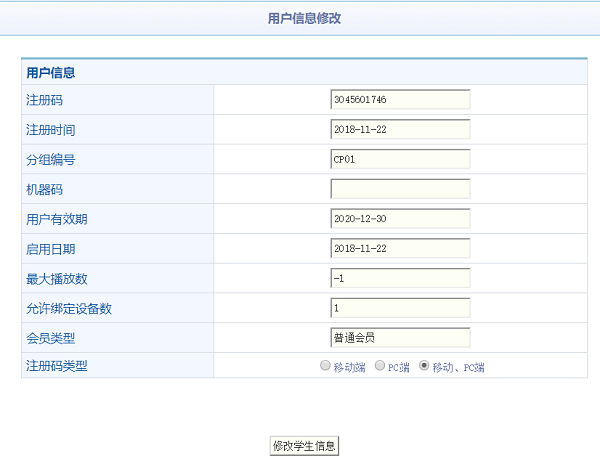Screen dimensions: 600x469
Task: Click the 注册时间 label
Action: point(51,130)
